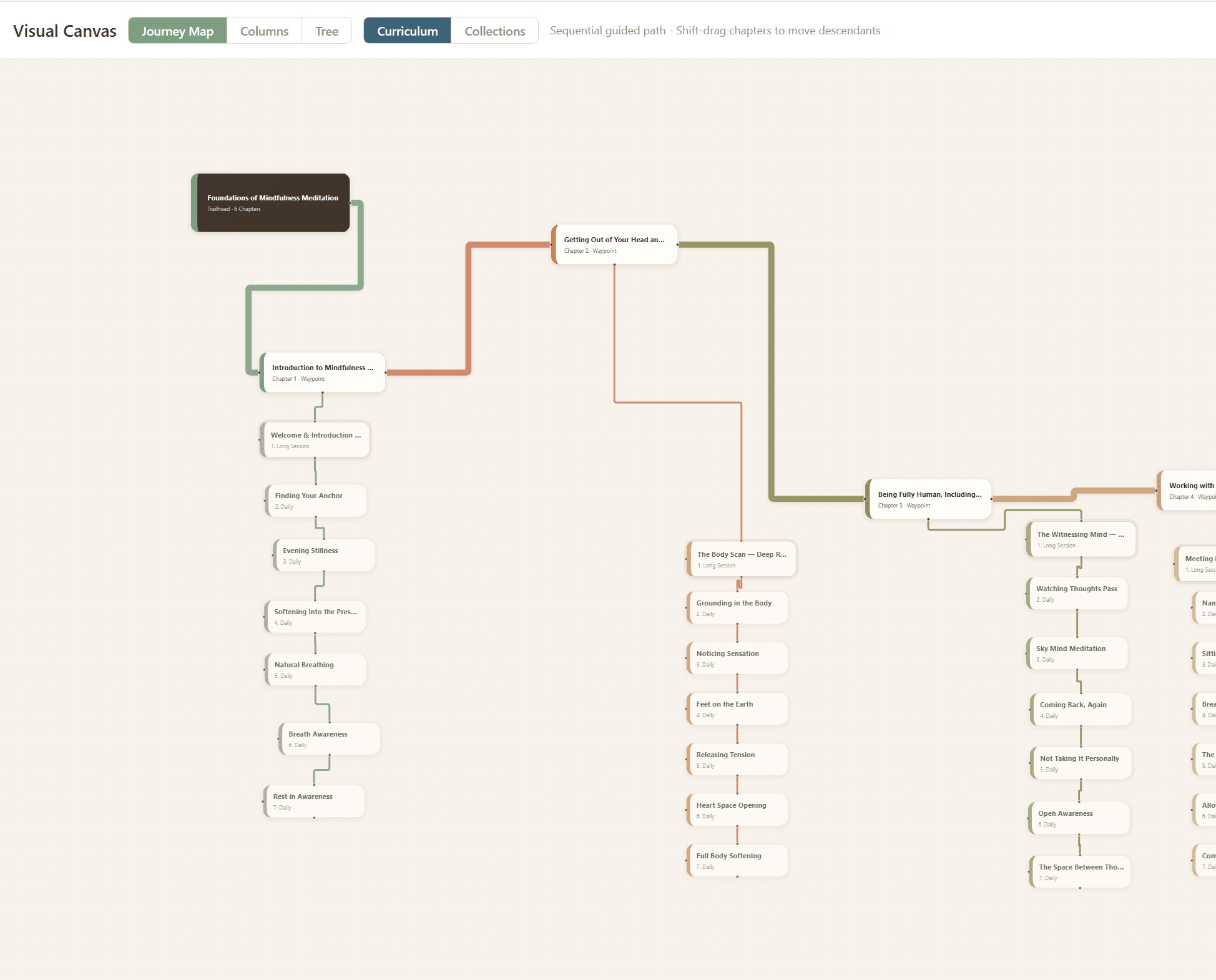1216x980 pixels.
Task: Open the Noticing Sensation card
Action: point(737,659)
